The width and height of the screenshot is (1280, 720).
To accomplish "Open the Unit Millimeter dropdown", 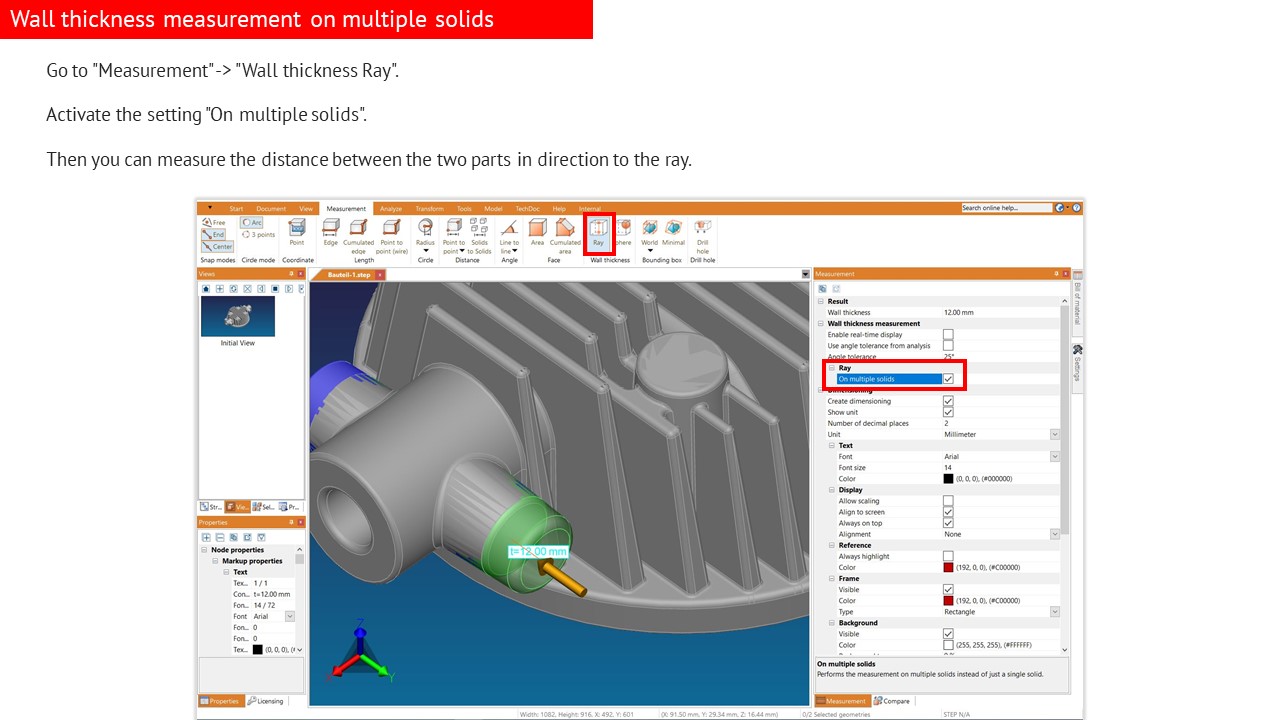I will [1054, 434].
